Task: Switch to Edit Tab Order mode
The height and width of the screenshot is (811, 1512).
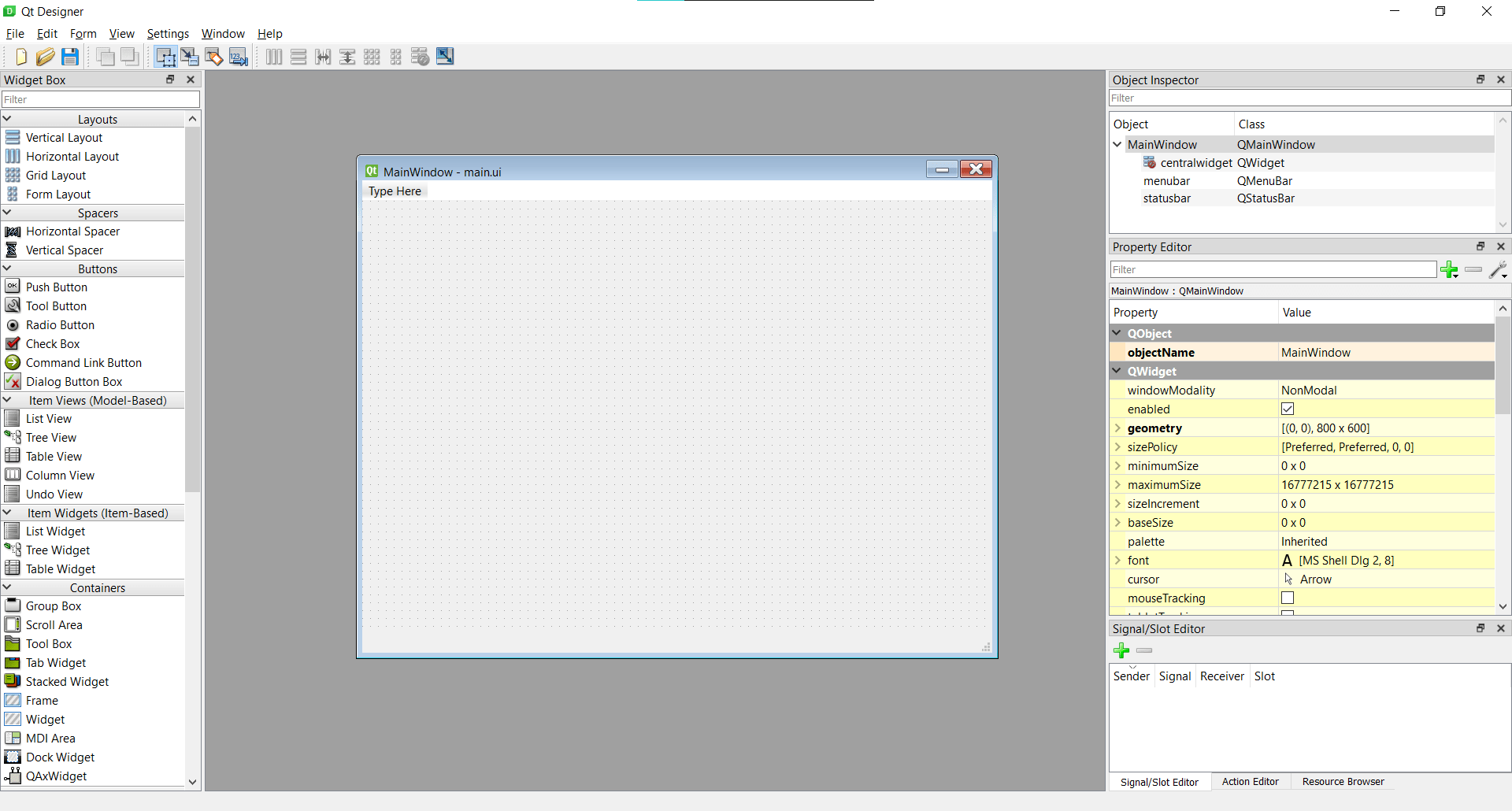Action: coord(239,56)
